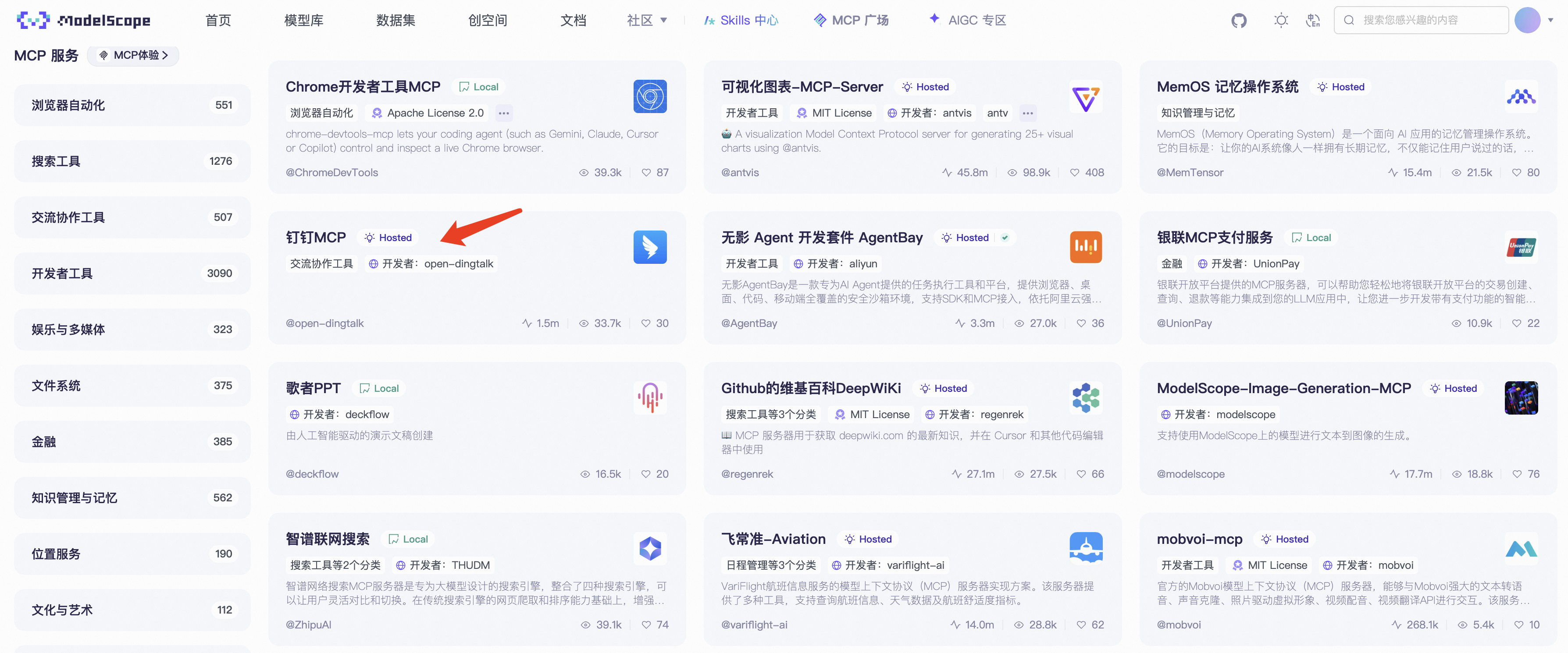Screen dimensions: 1568x653
Task: Open 银联MCP支付服务 card title
Action: 1214,238
